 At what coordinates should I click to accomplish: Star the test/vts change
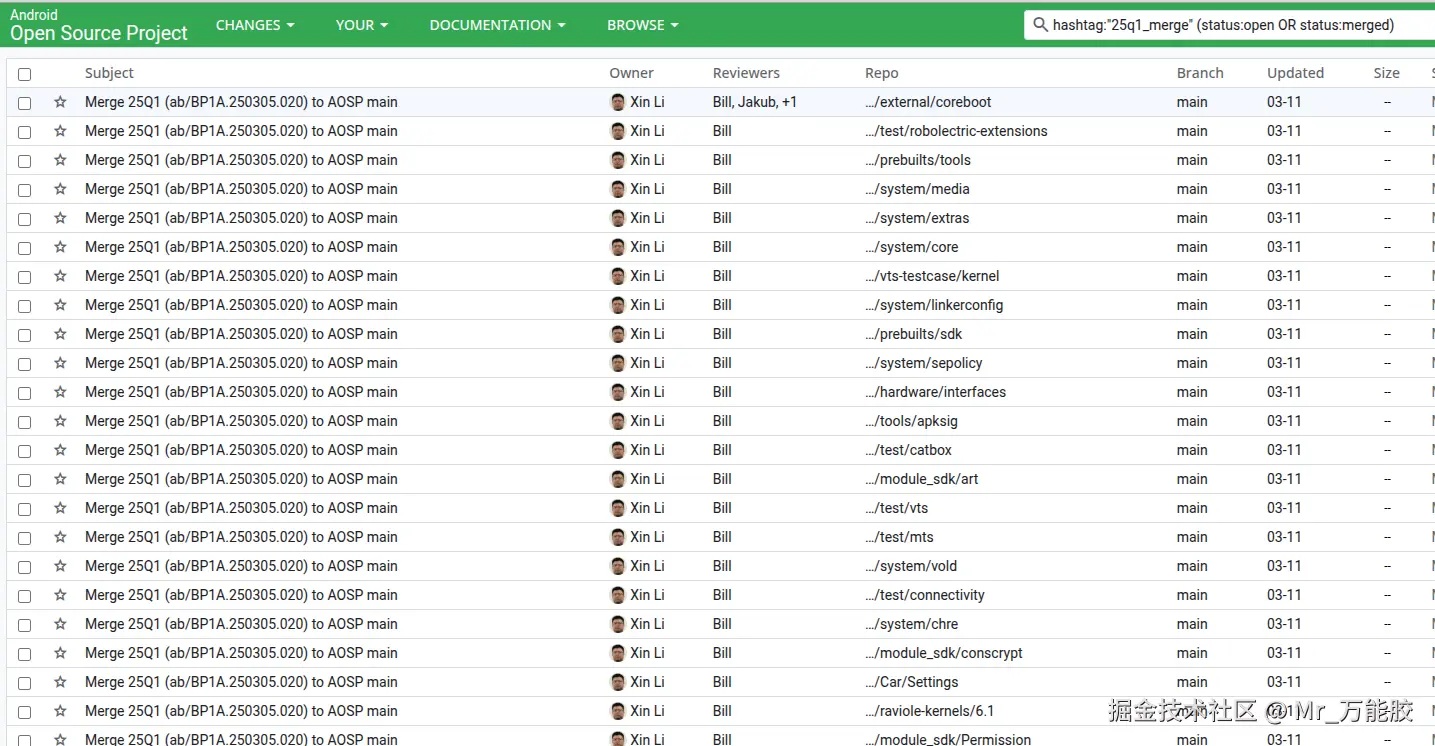tap(60, 508)
